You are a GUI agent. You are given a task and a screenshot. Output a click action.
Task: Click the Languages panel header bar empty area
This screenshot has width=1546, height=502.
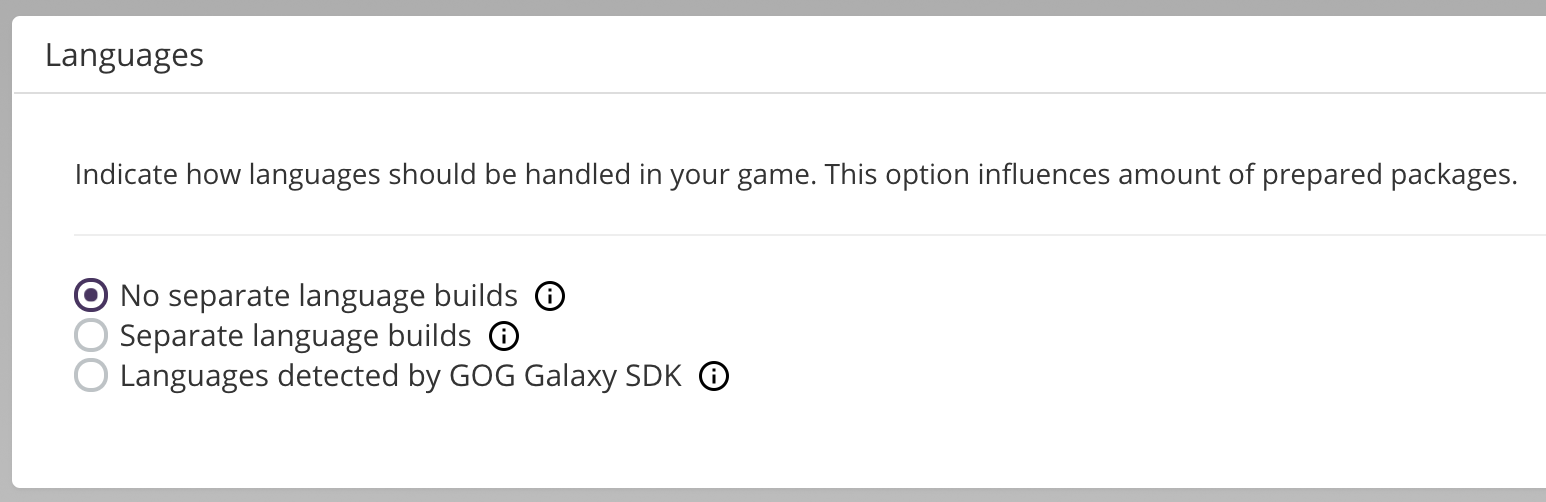870,55
